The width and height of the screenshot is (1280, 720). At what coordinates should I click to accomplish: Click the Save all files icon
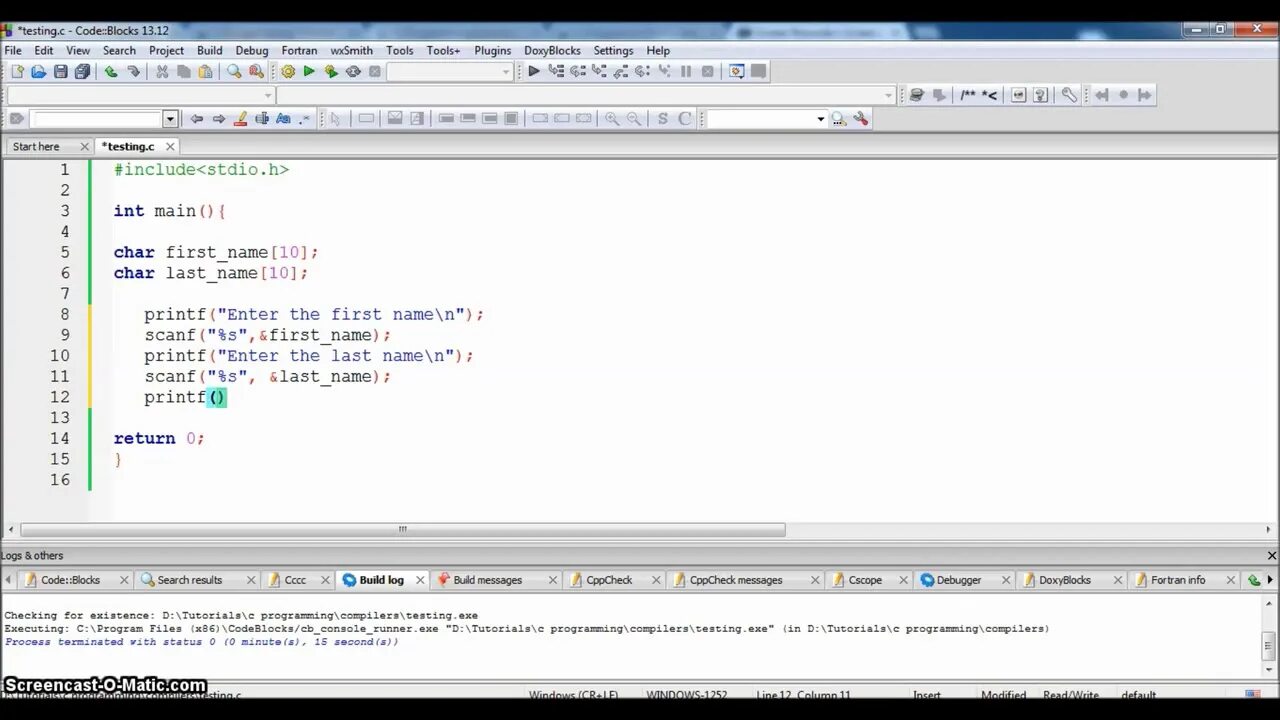pyautogui.click(x=82, y=71)
